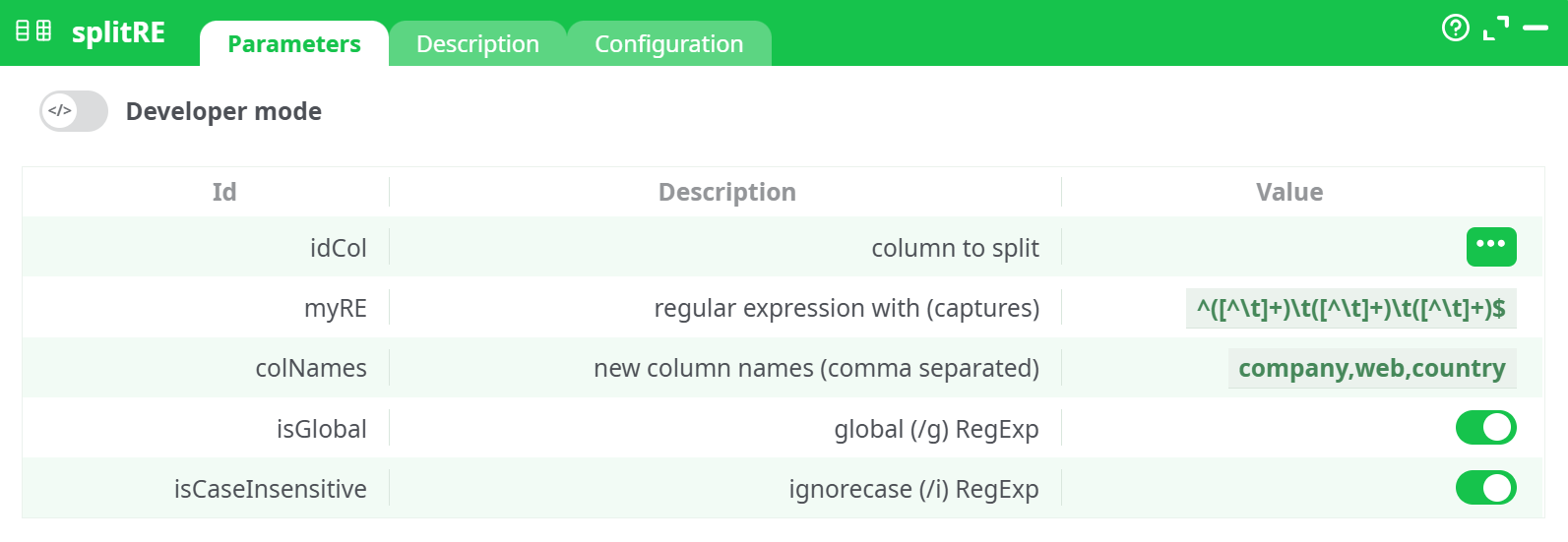Screen dimensions: 1568x542
Task: Open idCol column selector ellipsis button
Action: point(1490,247)
